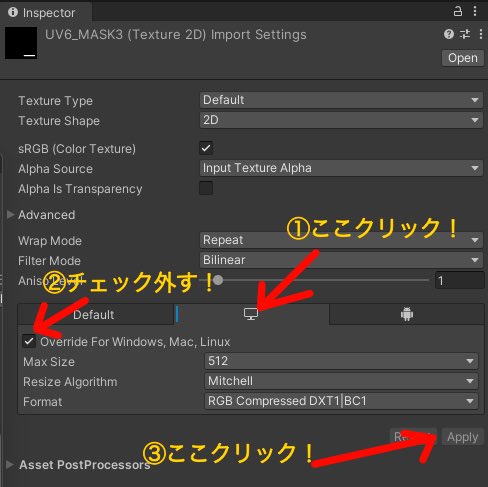This screenshot has height=487, width=488.
Task: Open the help reference question icon
Action: tap(449, 34)
